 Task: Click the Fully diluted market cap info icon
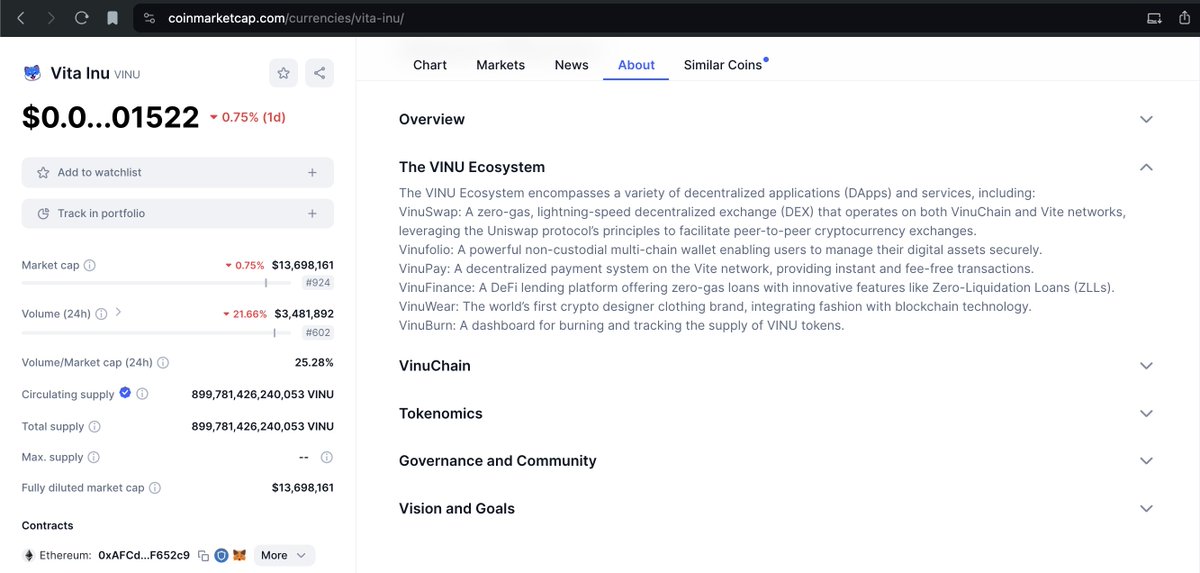pyautogui.click(x=155, y=488)
